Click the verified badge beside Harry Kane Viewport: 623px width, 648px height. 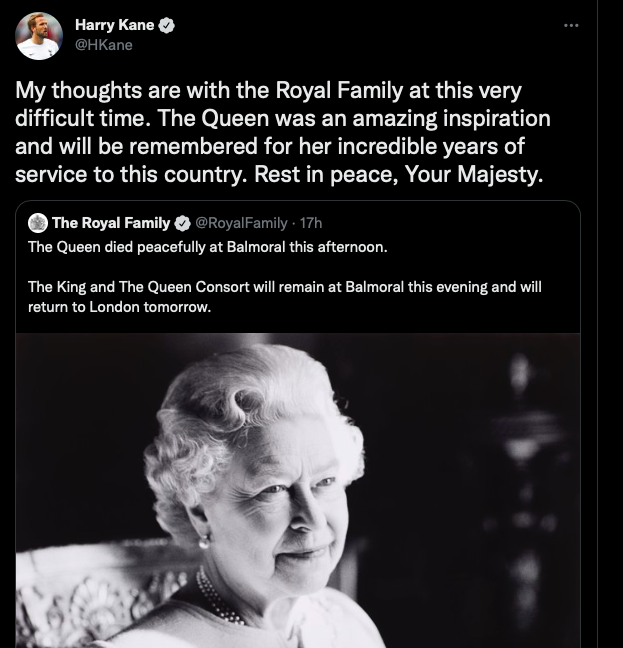168,26
